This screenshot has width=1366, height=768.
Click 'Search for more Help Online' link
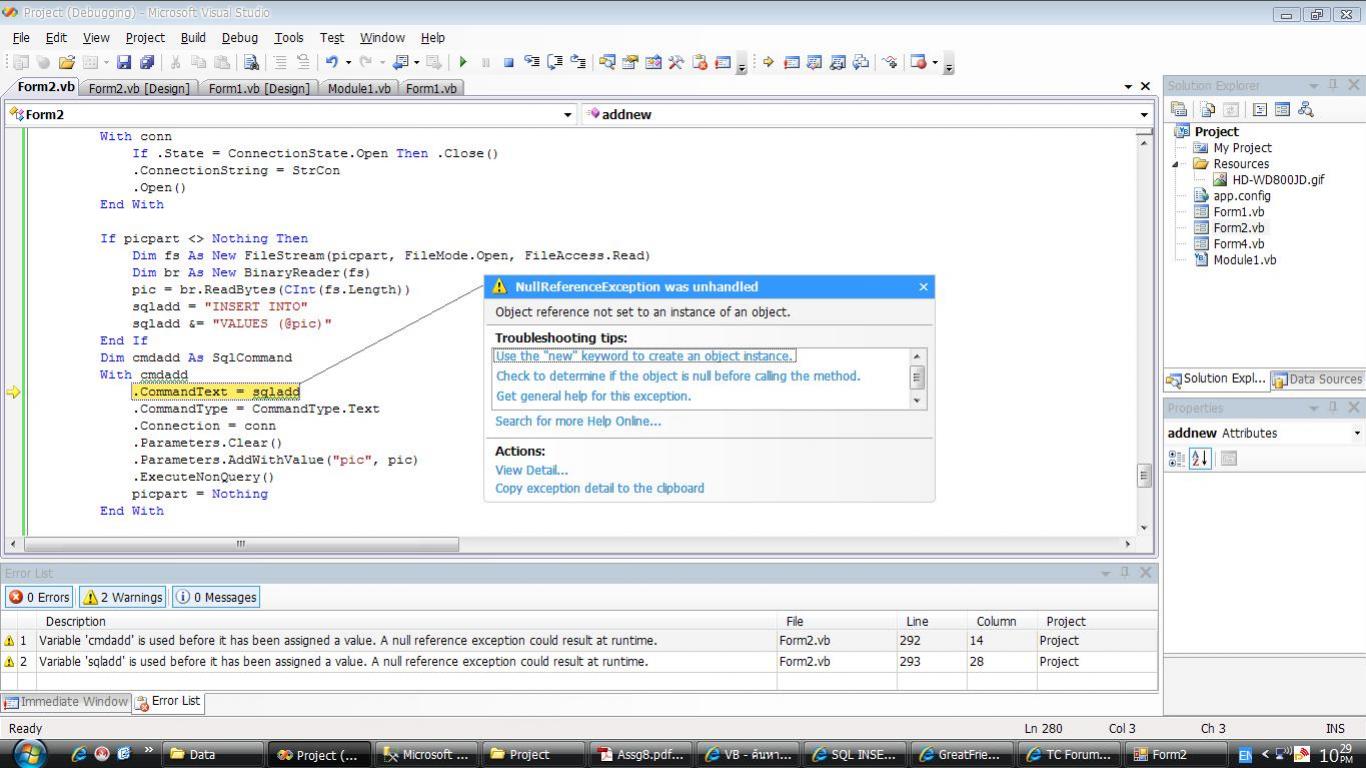578,421
